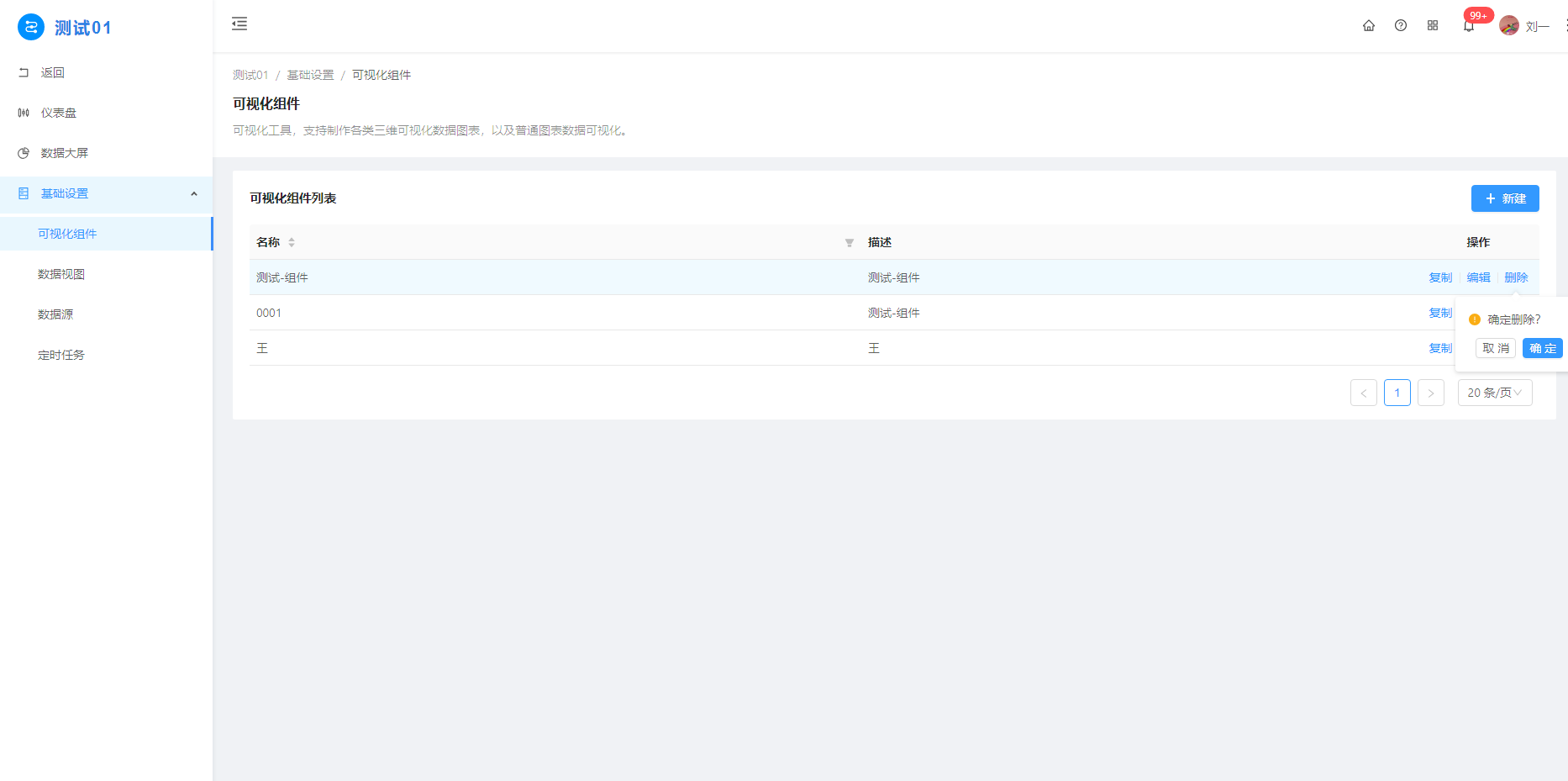
Task: Click the 刘一 username in header
Action: point(1537,27)
